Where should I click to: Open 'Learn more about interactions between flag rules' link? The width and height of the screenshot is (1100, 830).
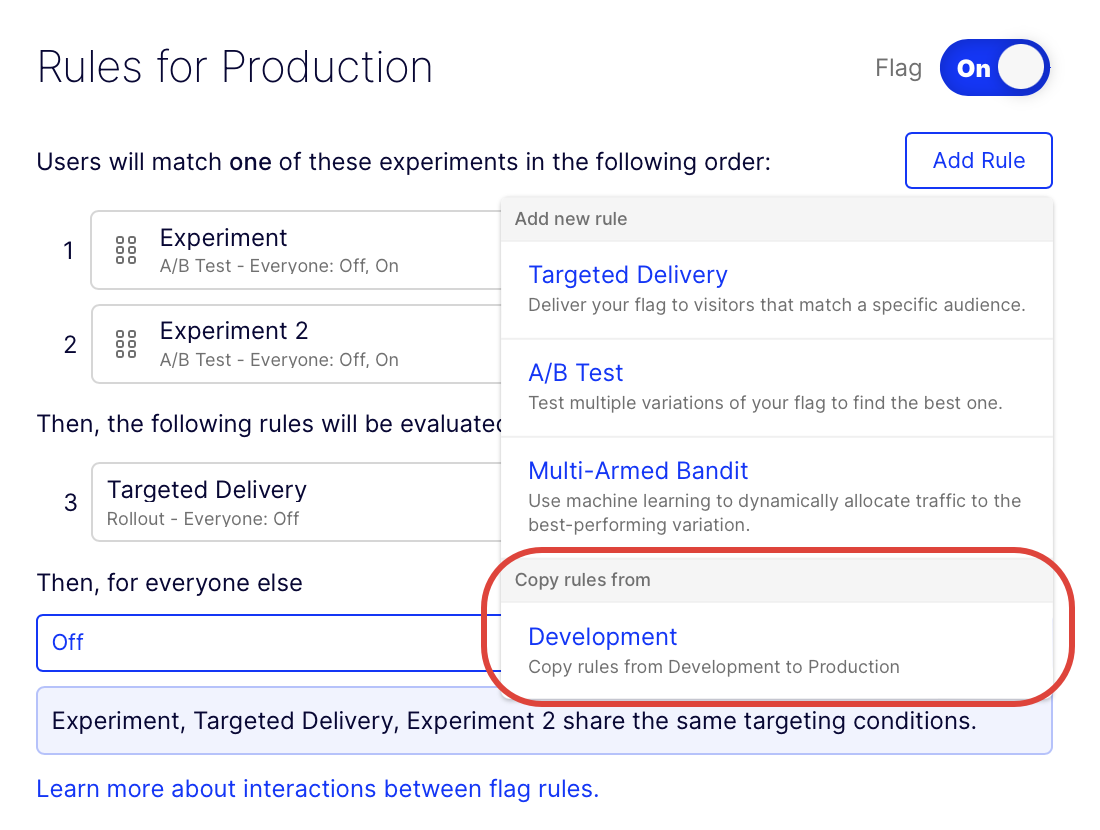317,789
